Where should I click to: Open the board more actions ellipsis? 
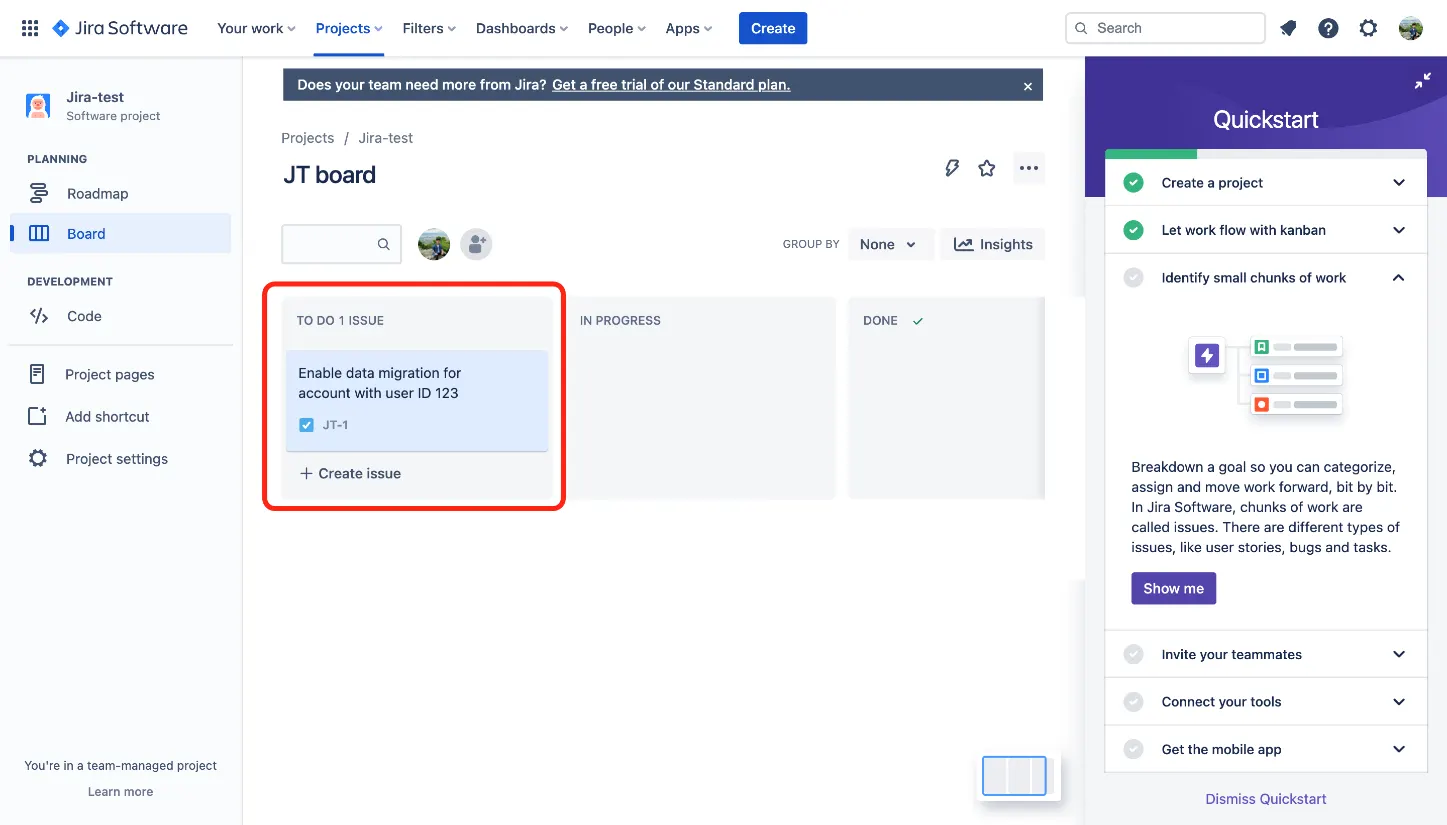point(1028,168)
